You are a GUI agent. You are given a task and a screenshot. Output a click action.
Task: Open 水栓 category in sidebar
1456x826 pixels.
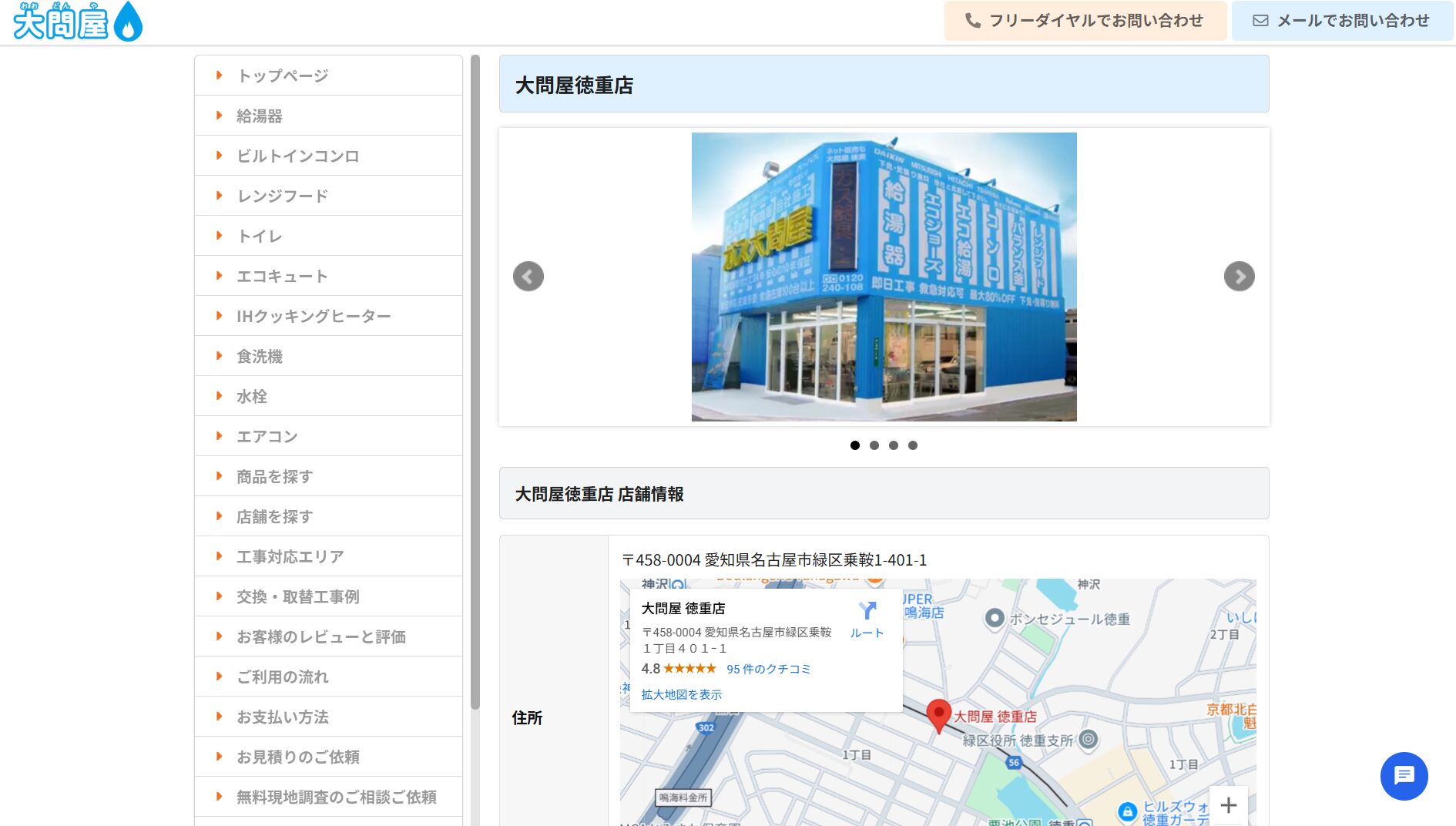(329, 396)
